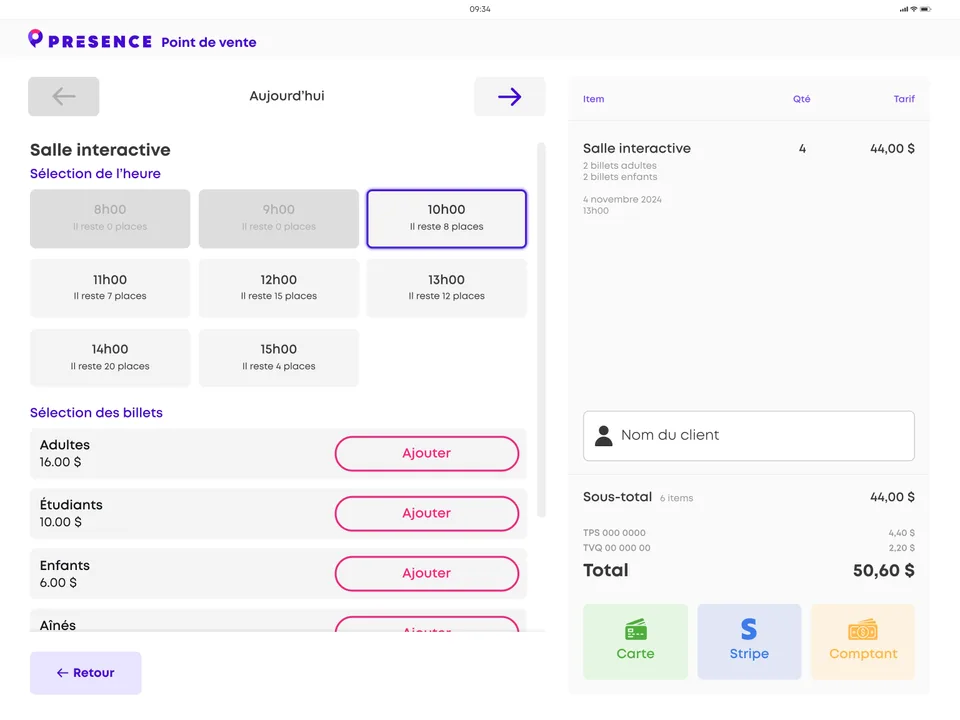Viewport: 960px width, 720px height.
Task: Click the Wi-Fi status icon
Action: tap(914, 9)
